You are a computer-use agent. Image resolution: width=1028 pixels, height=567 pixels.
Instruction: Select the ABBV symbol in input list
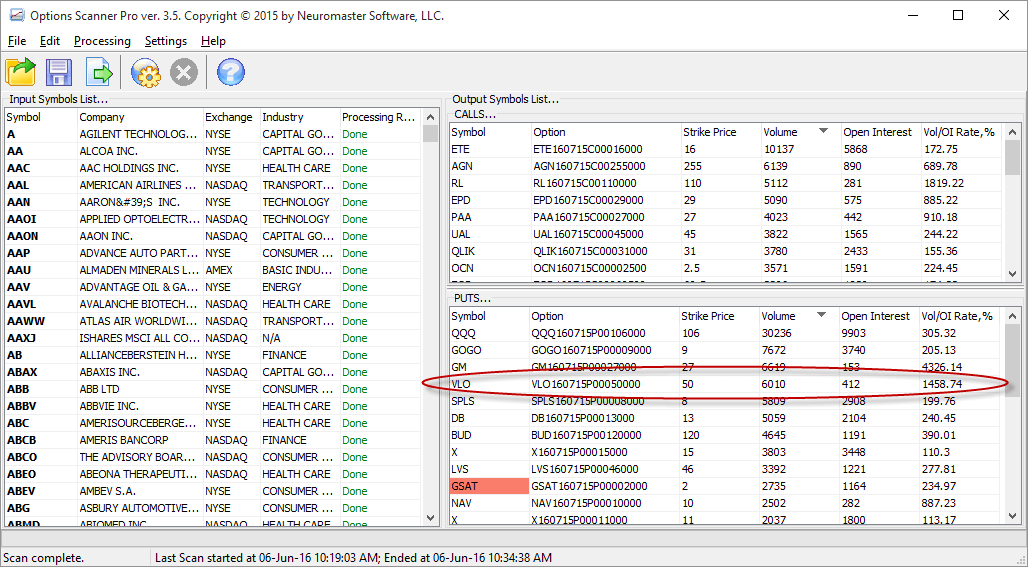click(x=22, y=406)
